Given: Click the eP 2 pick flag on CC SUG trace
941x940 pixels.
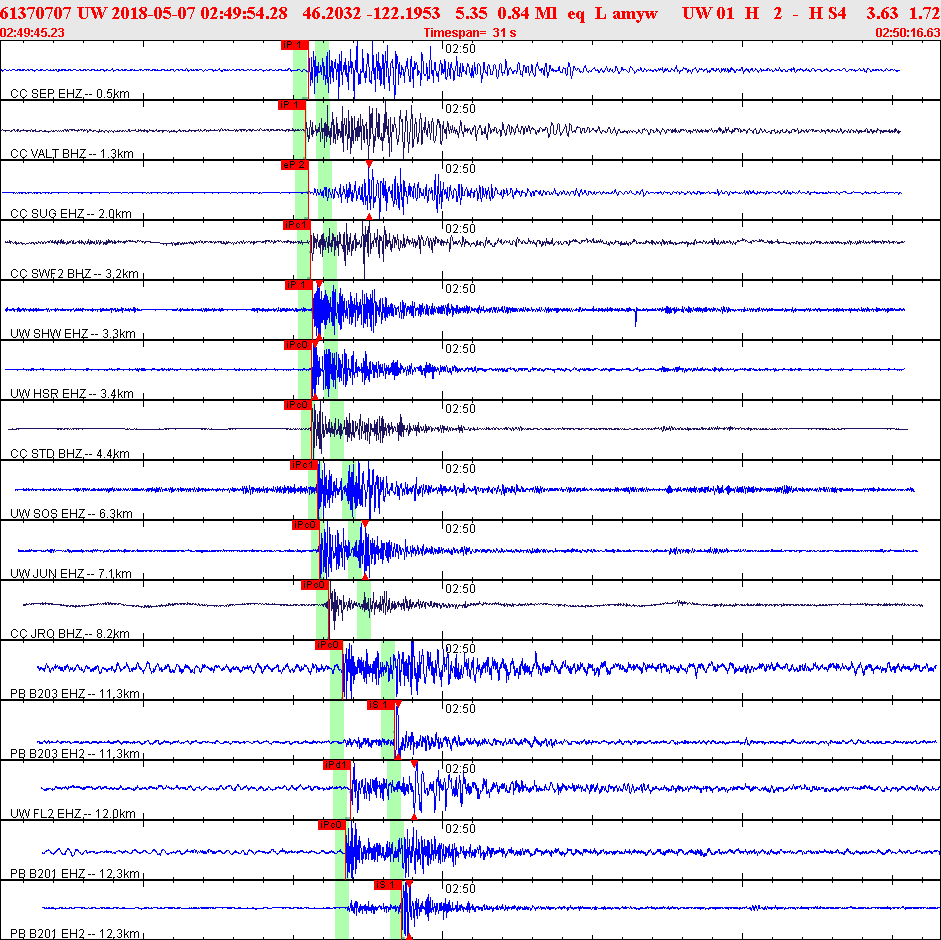Looking at the screenshot, I should 295,165.
